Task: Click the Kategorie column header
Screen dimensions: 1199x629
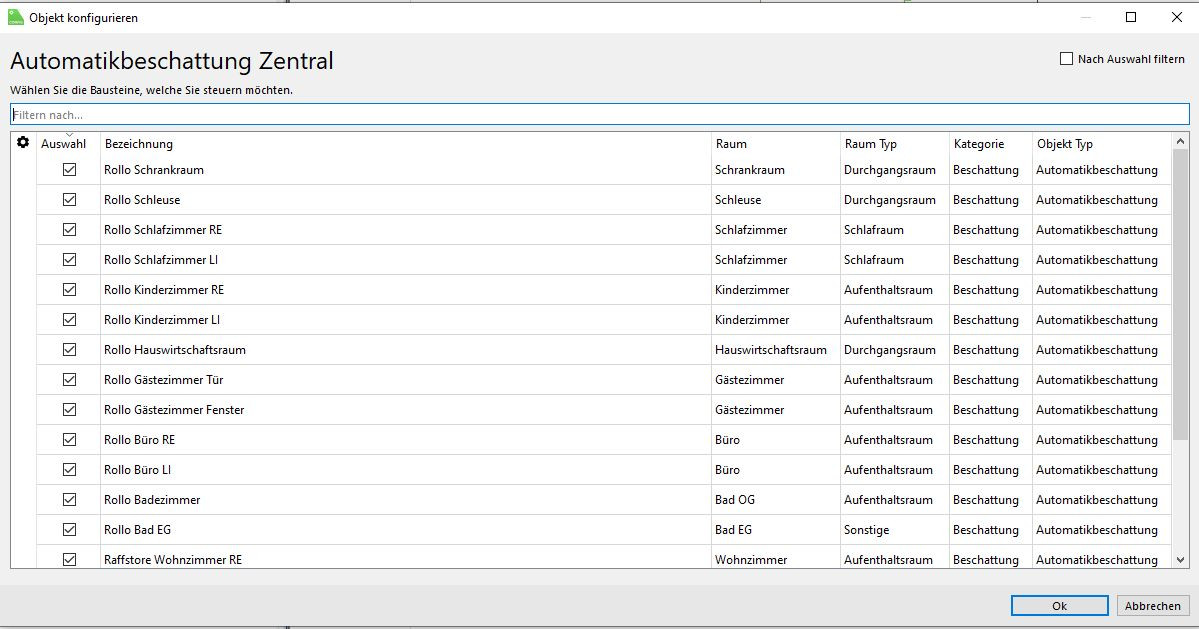Action: pyautogui.click(x=978, y=144)
